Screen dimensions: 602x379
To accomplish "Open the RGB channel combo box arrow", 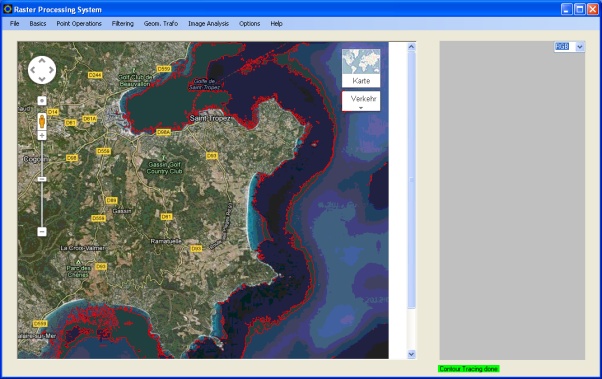I will point(580,47).
